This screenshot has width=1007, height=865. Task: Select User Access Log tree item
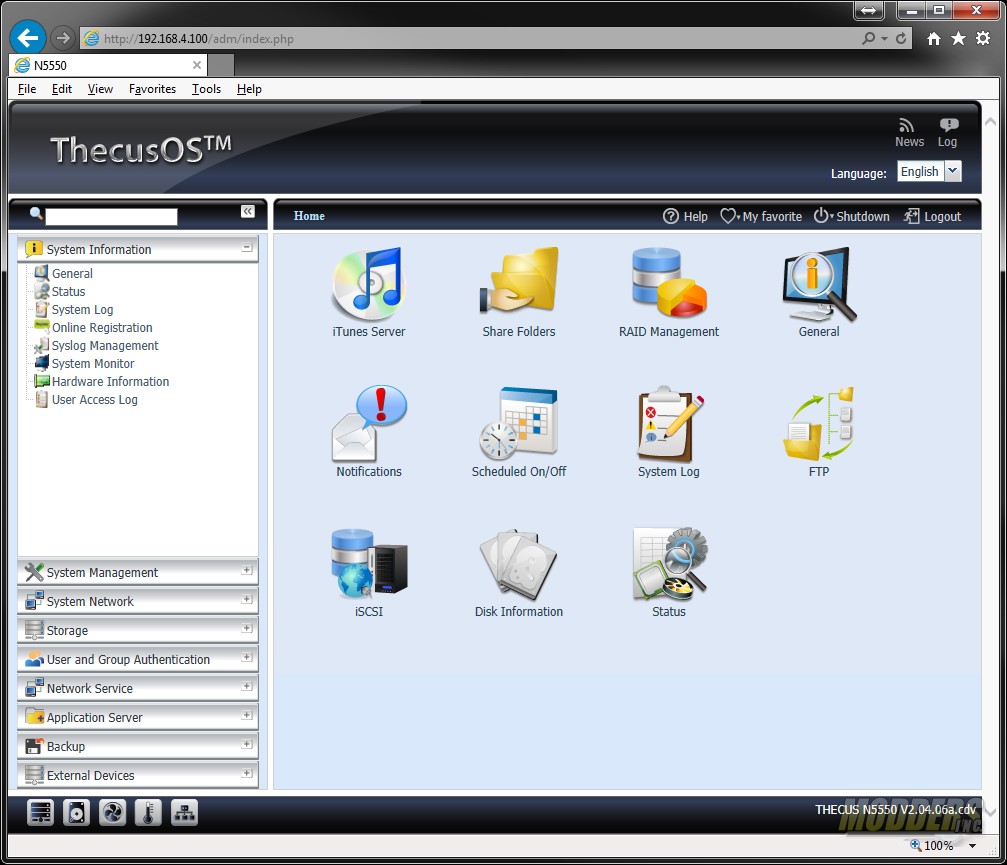point(94,399)
